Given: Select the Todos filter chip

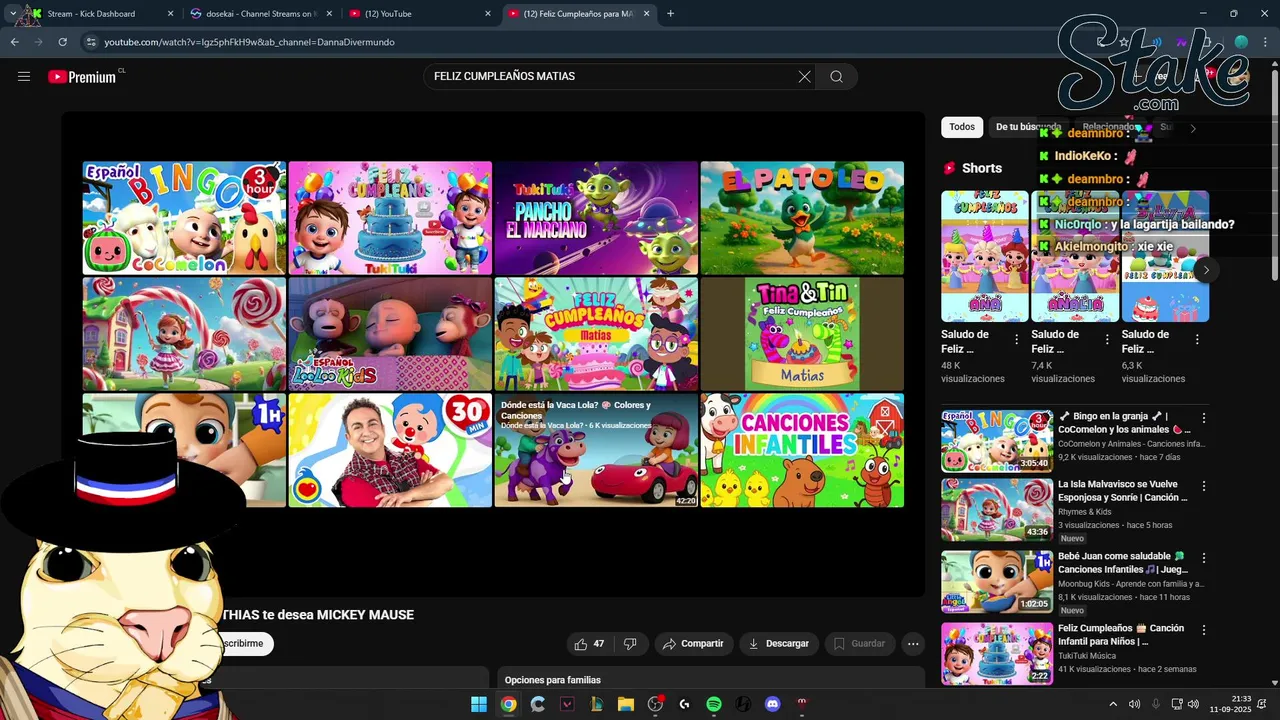Looking at the screenshot, I should point(962,127).
